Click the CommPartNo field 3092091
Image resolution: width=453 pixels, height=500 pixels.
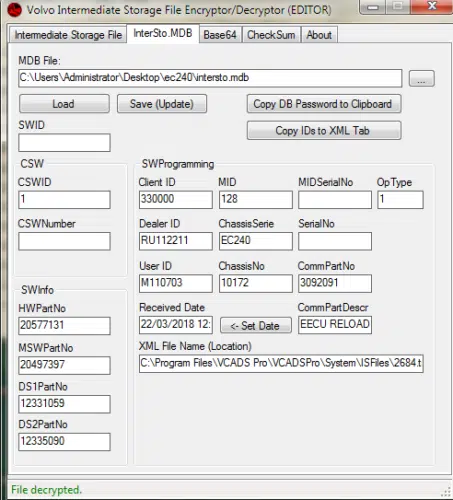(x=335, y=283)
